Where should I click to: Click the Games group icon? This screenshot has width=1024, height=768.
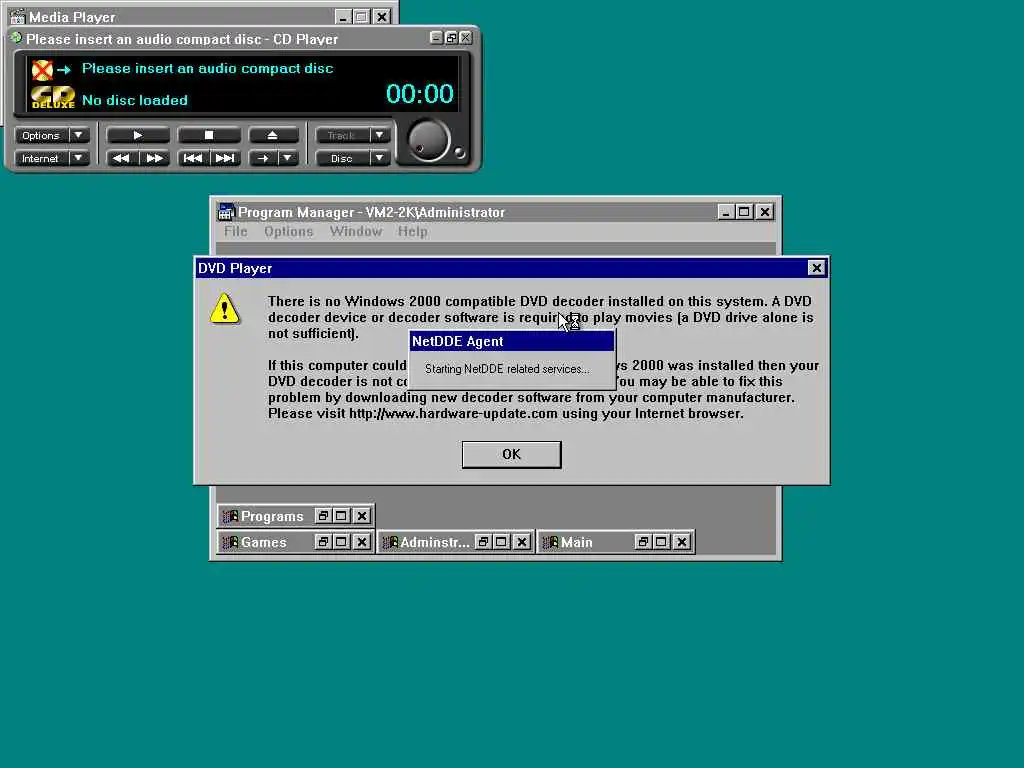(x=230, y=542)
